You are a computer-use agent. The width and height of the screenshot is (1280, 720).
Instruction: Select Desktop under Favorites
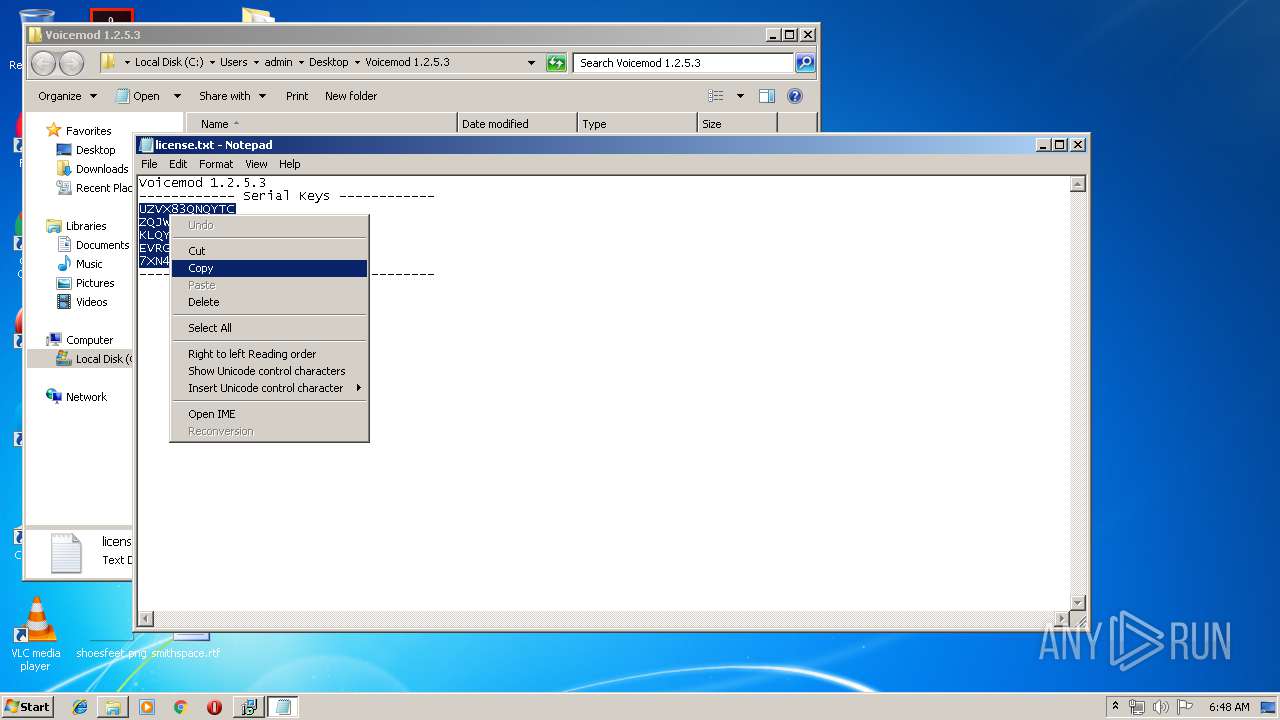tap(95, 150)
